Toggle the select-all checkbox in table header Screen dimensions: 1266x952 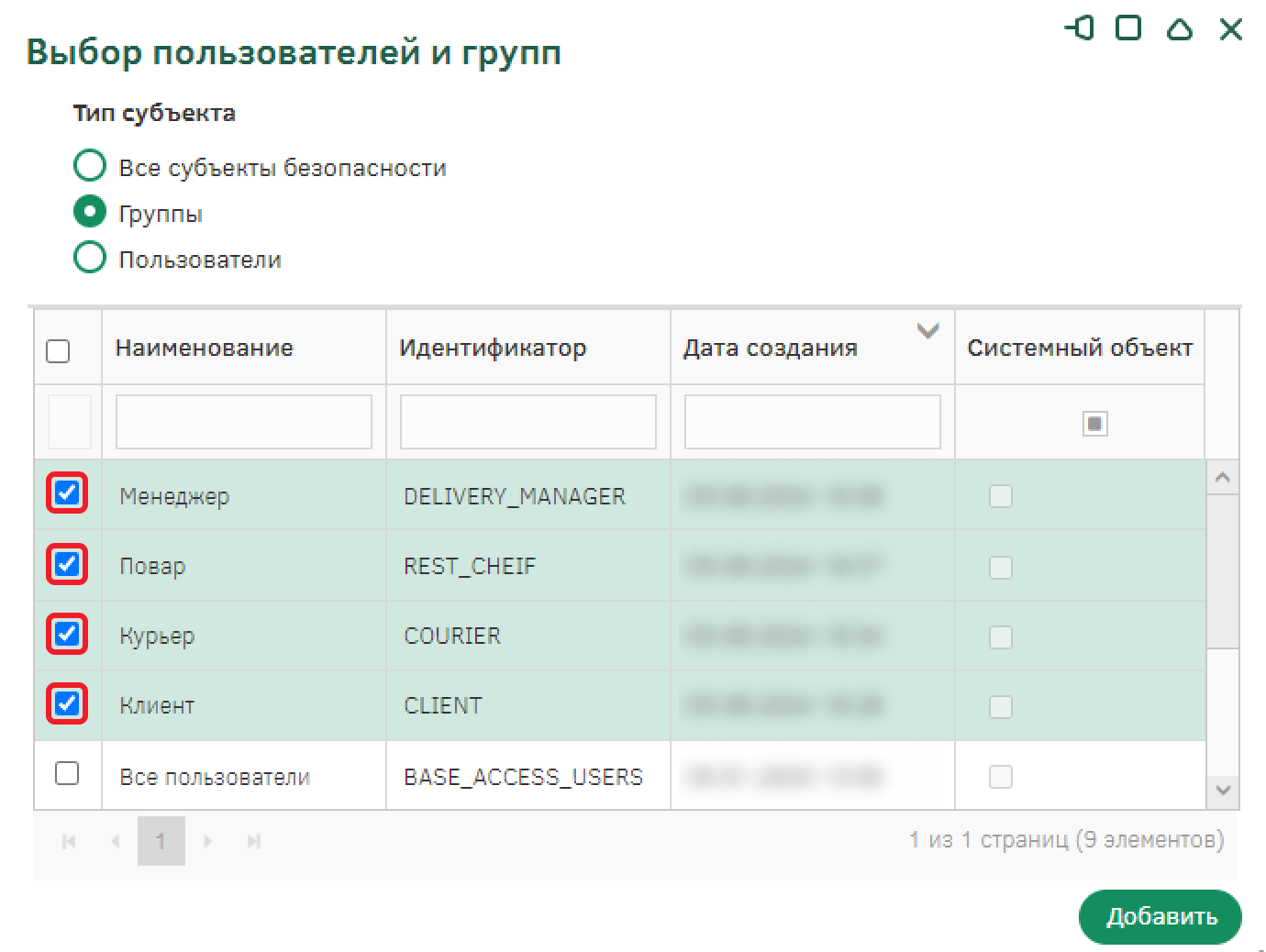[58, 351]
